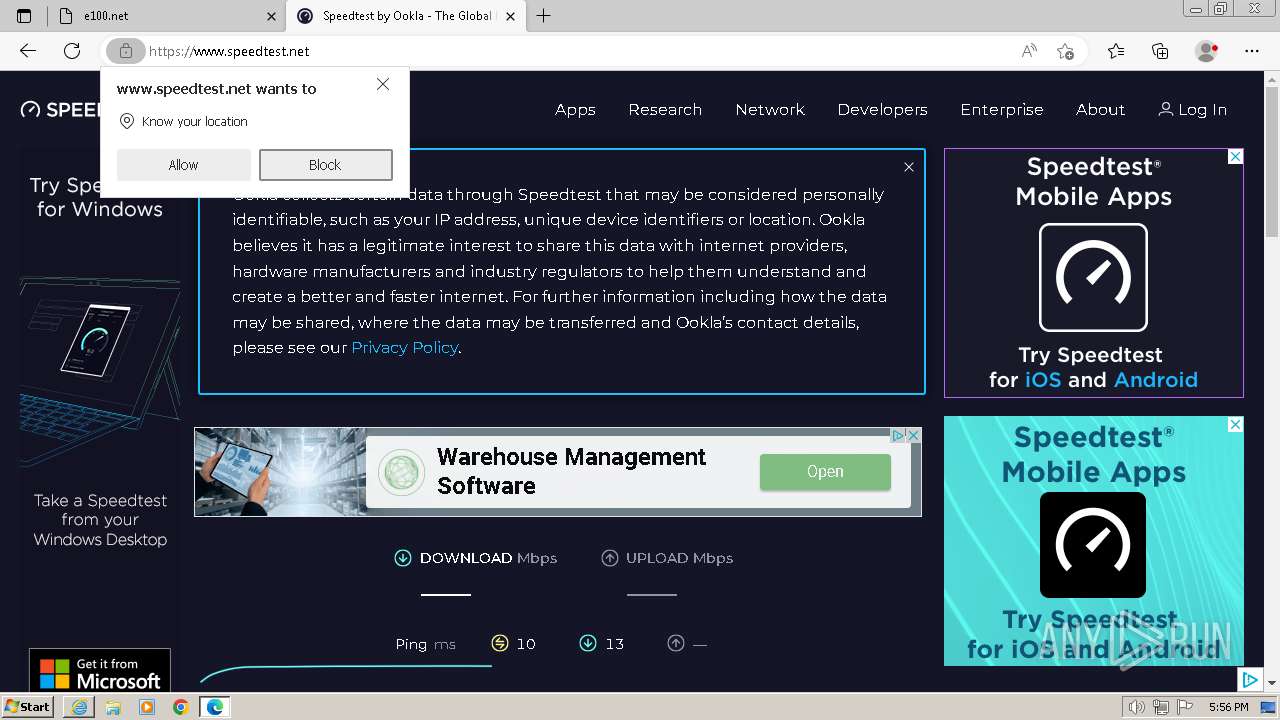Screen dimensions: 1280x720
Task: Click the download latency icon showing 13
Action: (588, 643)
